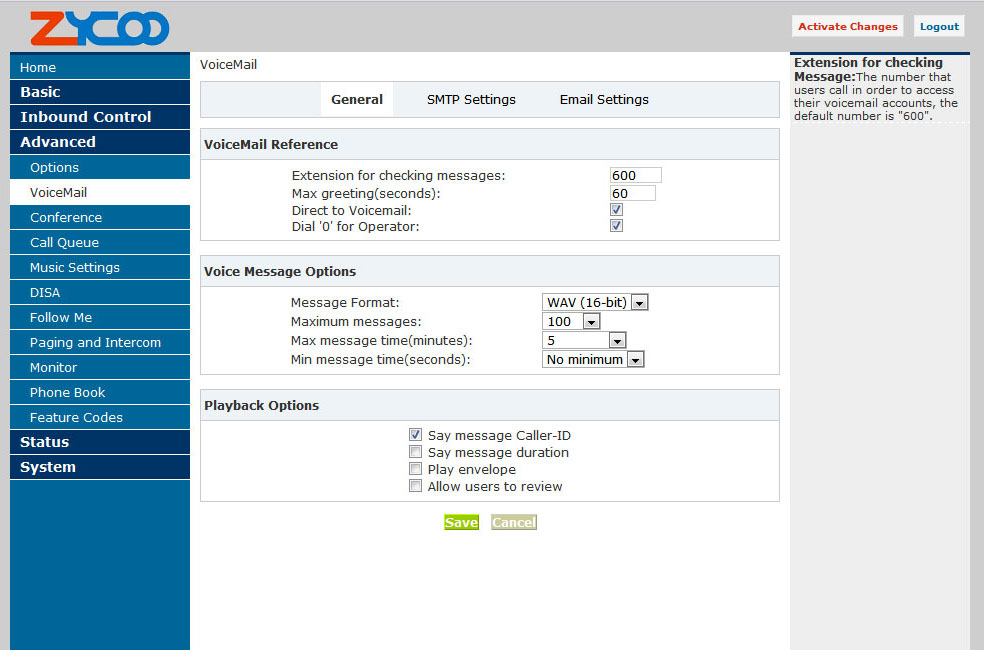The image size is (984, 650).
Task: Check Allow users to review
Action: click(x=416, y=487)
